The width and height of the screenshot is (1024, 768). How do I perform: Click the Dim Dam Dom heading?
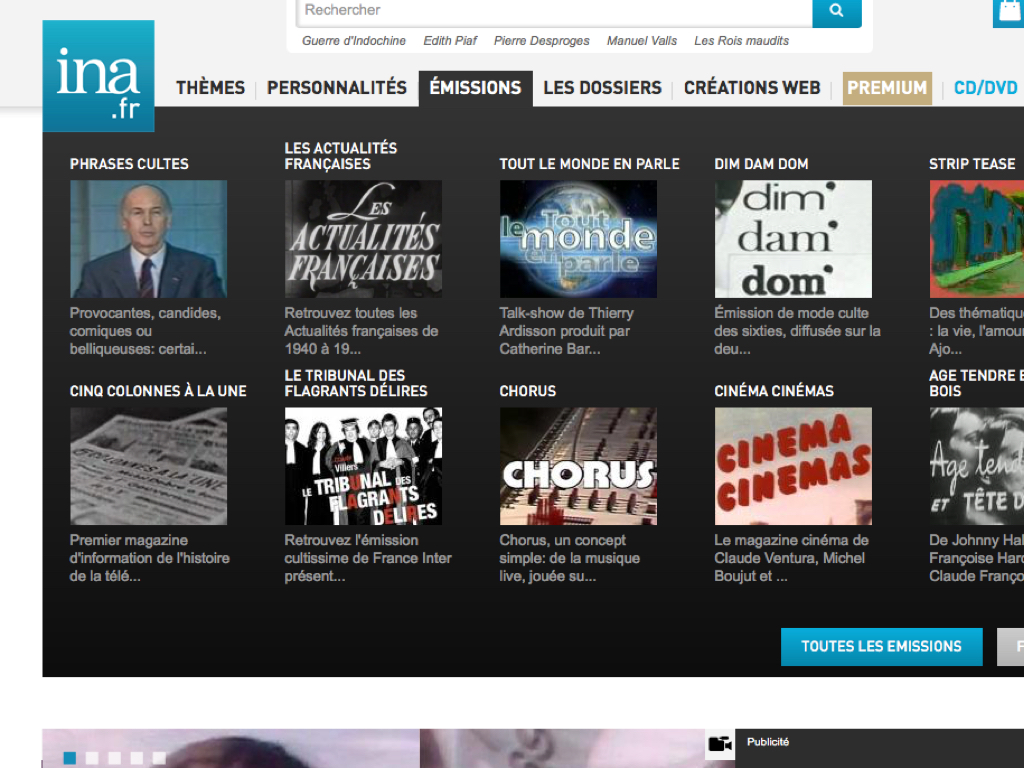click(761, 164)
